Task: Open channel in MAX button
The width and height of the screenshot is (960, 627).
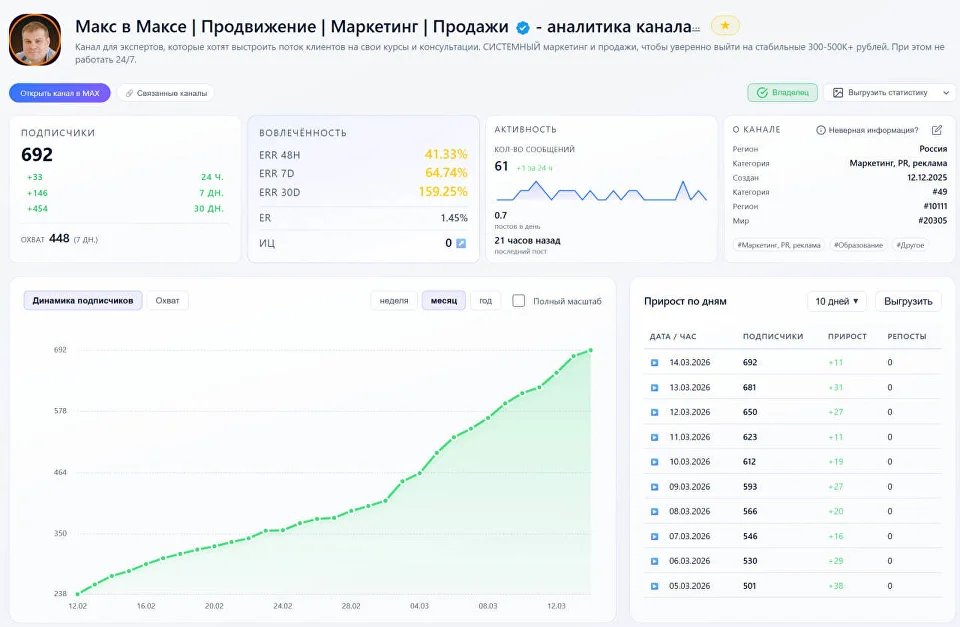Action: pyautogui.click(x=59, y=93)
